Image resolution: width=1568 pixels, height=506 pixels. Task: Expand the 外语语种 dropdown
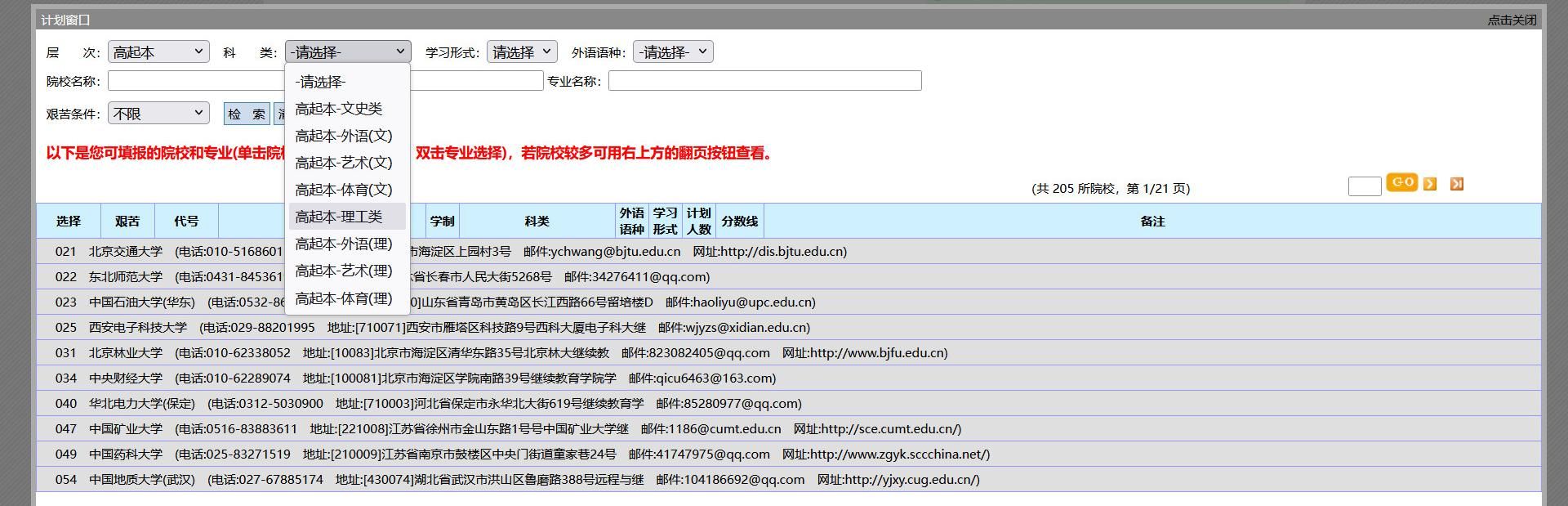pos(673,52)
